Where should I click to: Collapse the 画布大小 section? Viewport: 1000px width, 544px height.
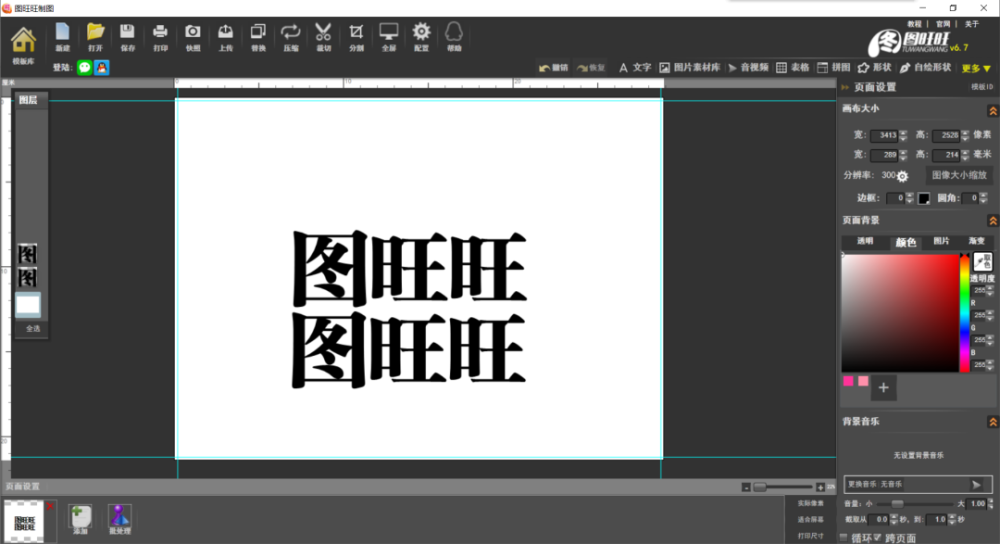pos(992,111)
